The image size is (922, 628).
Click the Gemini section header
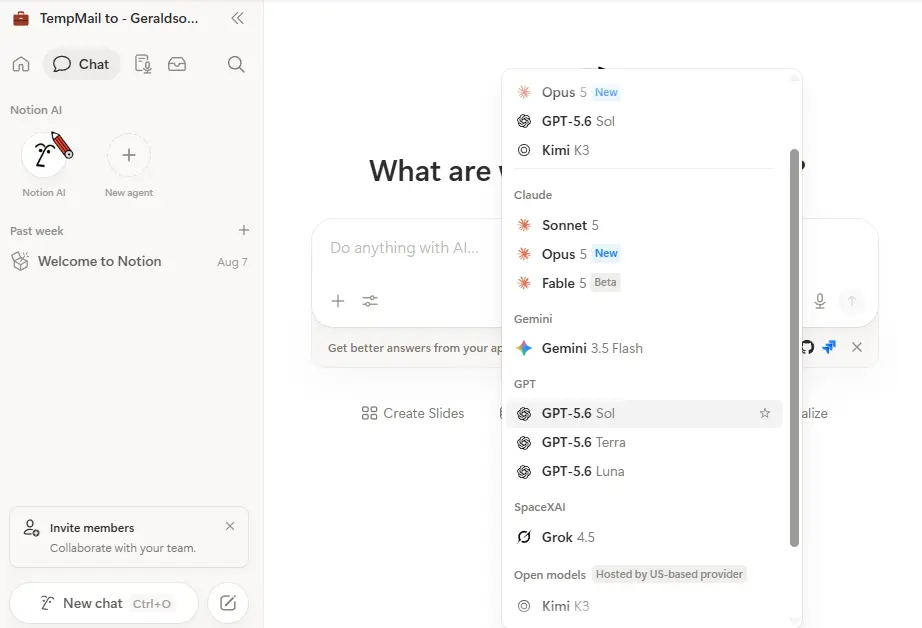pyautogui.click(x=533, y=319)
